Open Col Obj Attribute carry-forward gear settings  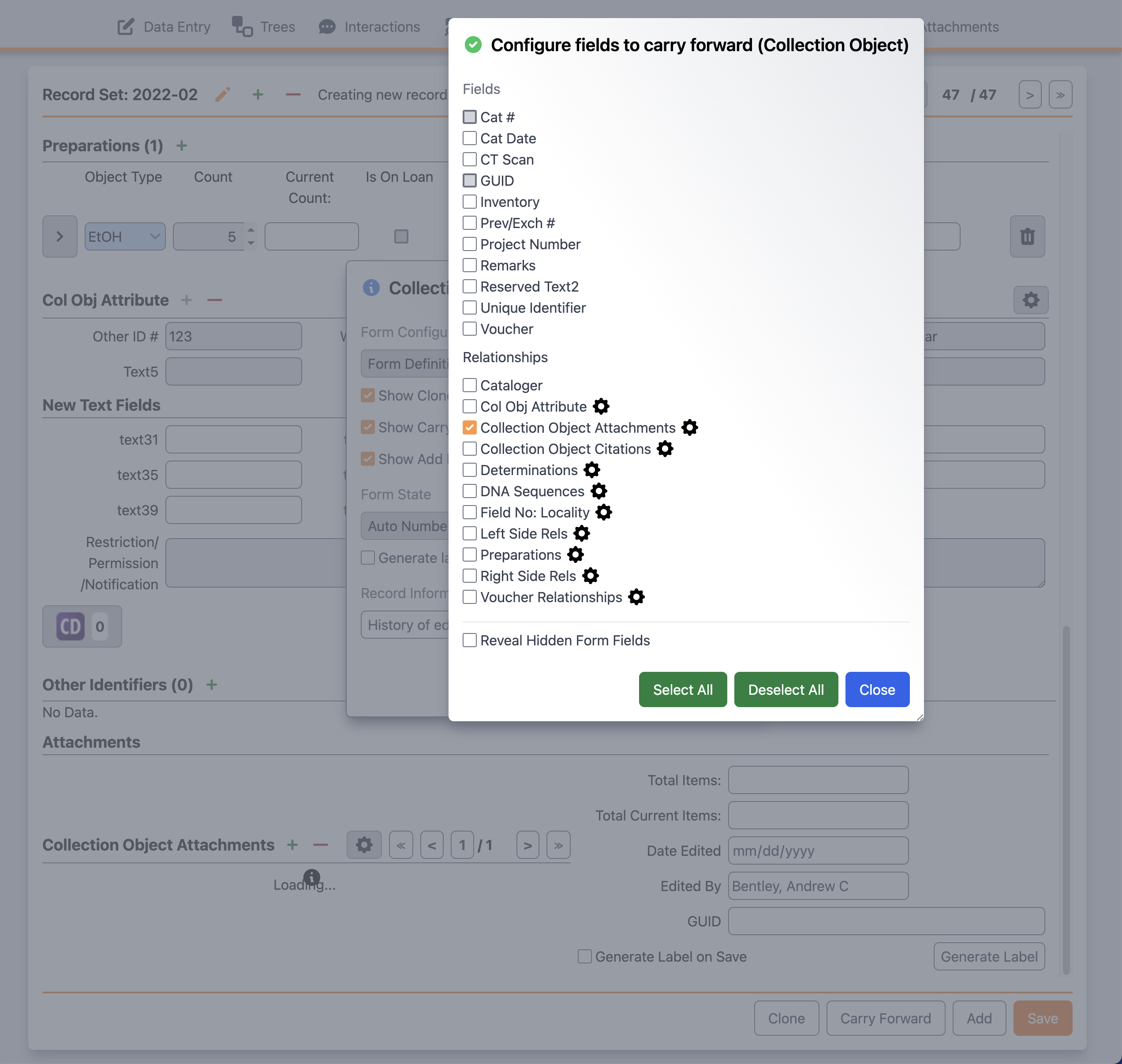tap(601, 406)
